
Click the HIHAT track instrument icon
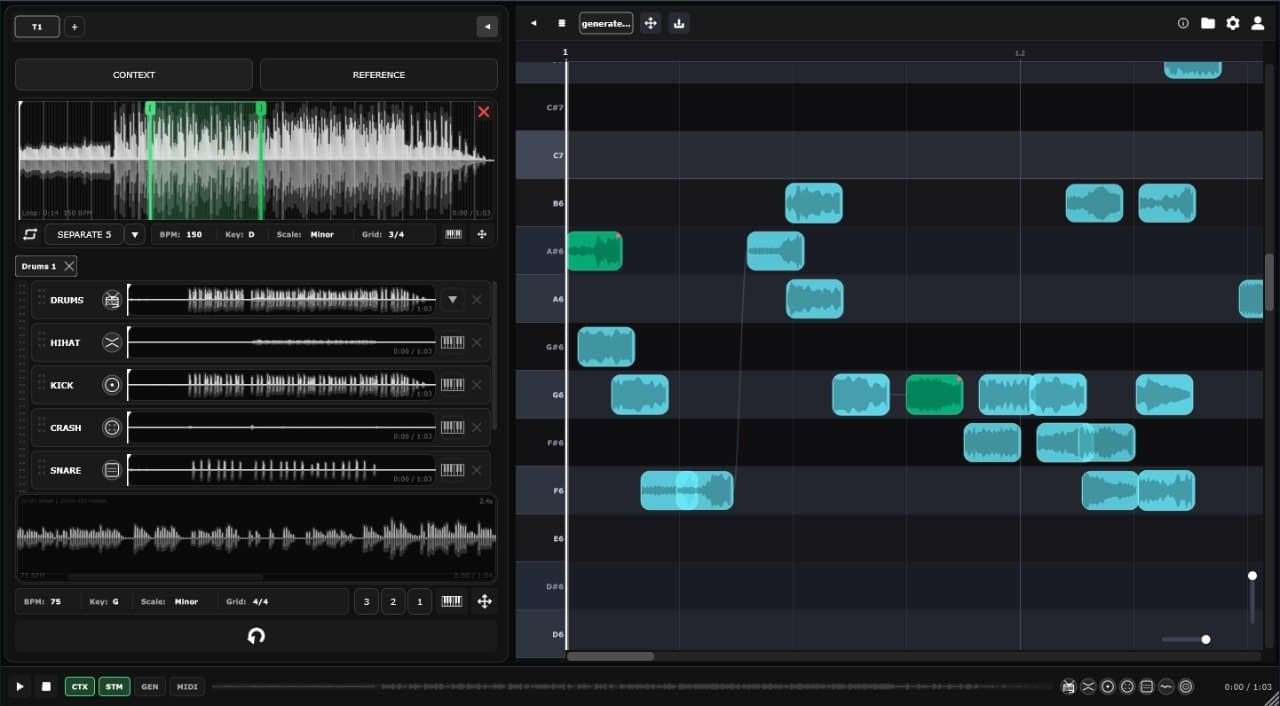pos(112,343)
